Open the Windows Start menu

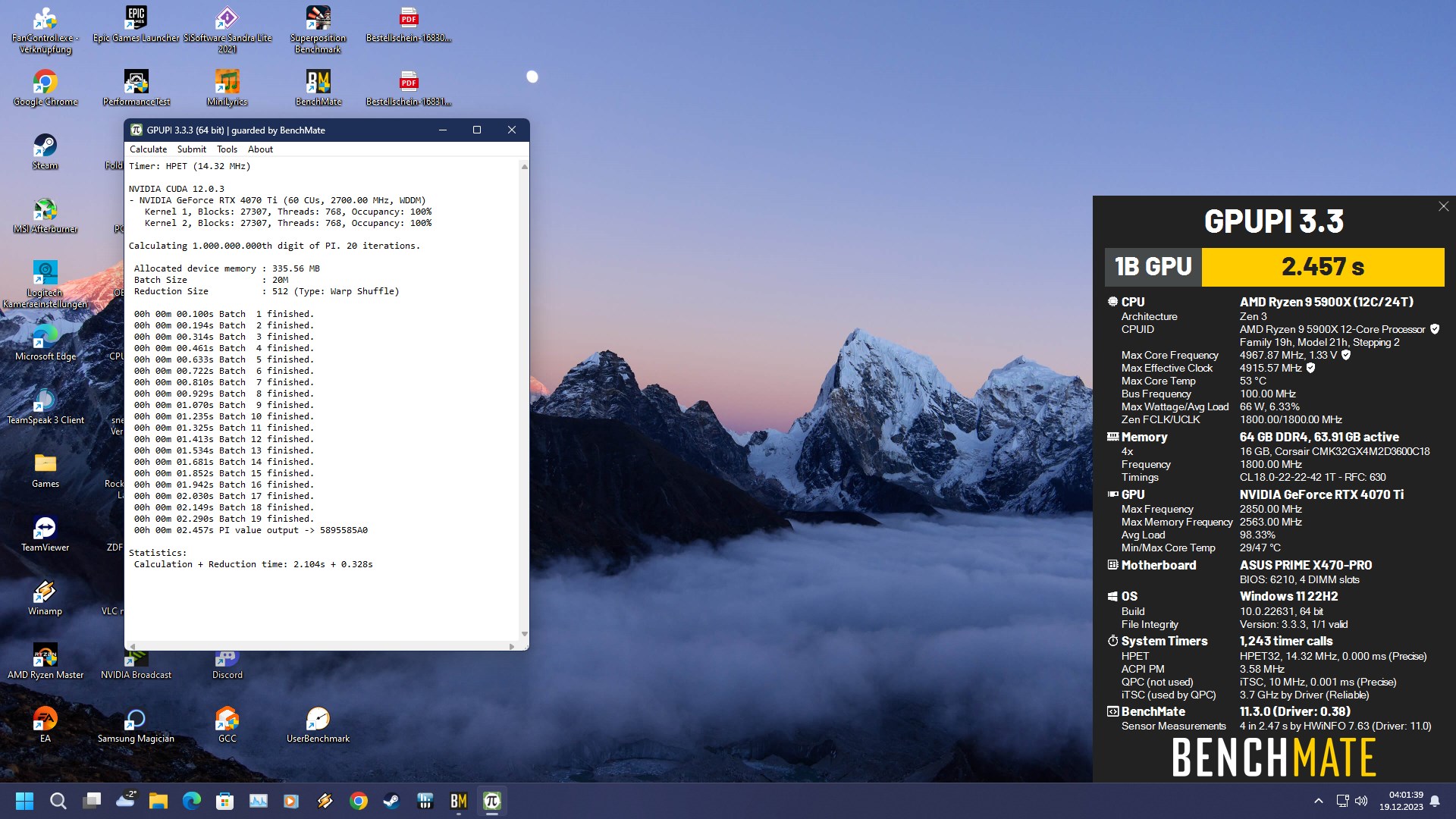(x=25, y=801)
